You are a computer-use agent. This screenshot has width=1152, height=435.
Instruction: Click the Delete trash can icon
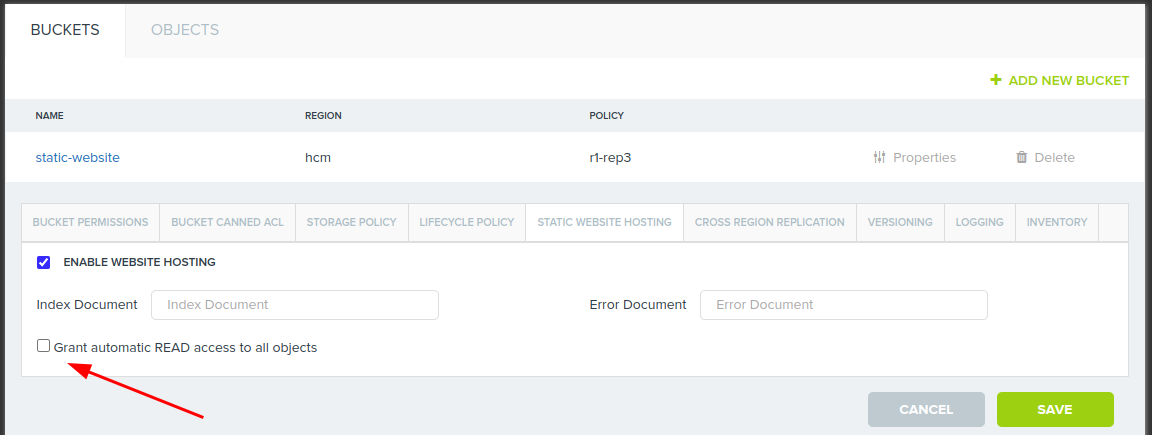(1021, 157)
